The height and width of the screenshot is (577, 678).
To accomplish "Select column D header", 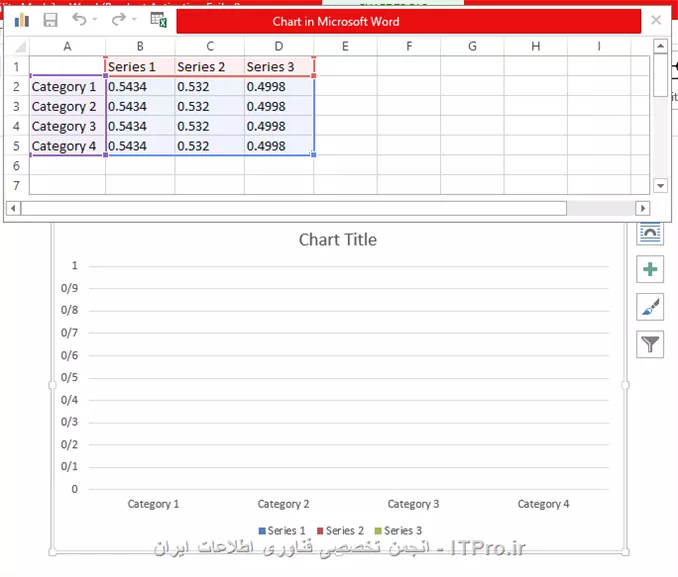I will coord(279,46).
